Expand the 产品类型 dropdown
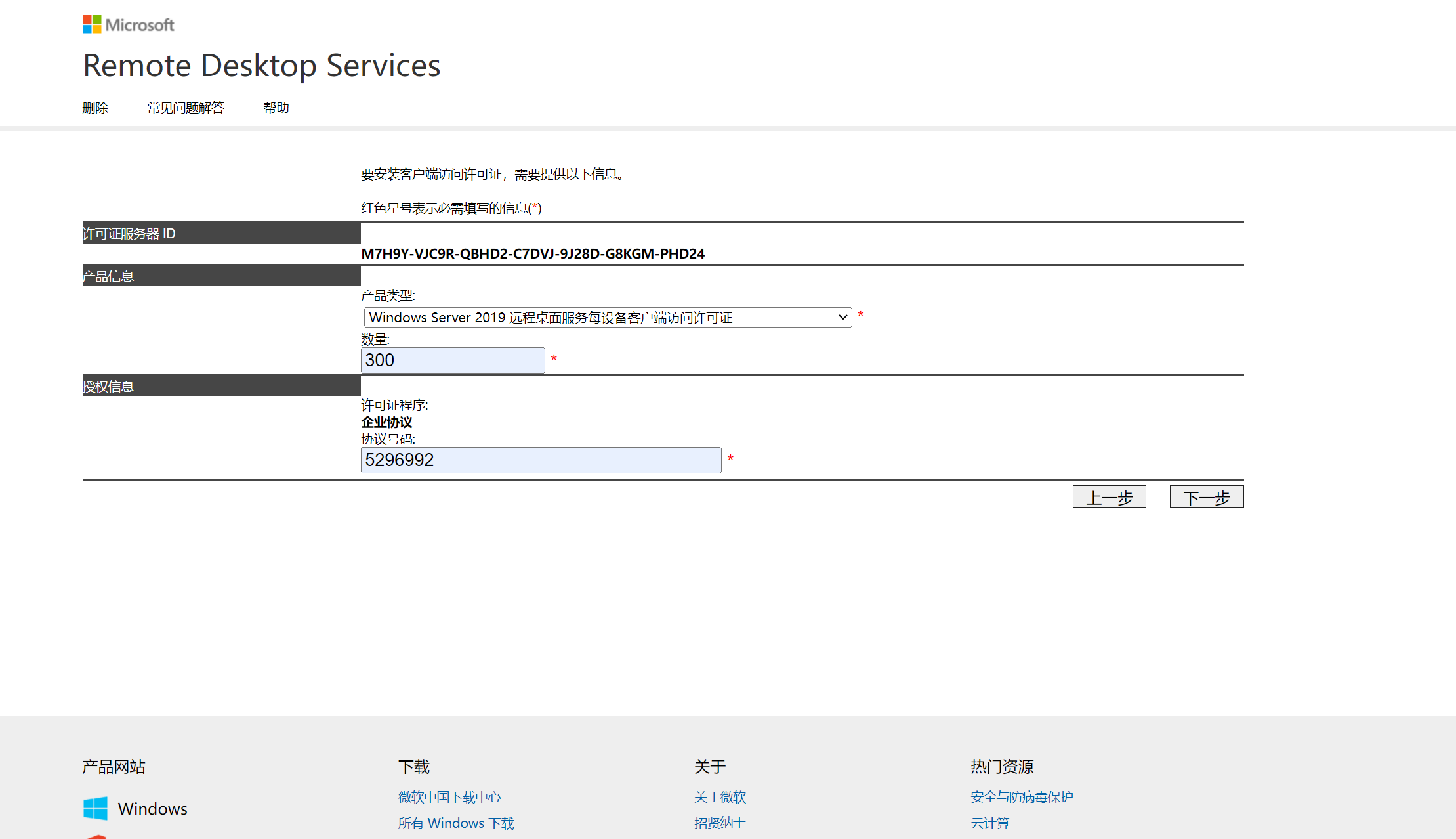 point(608,318)
